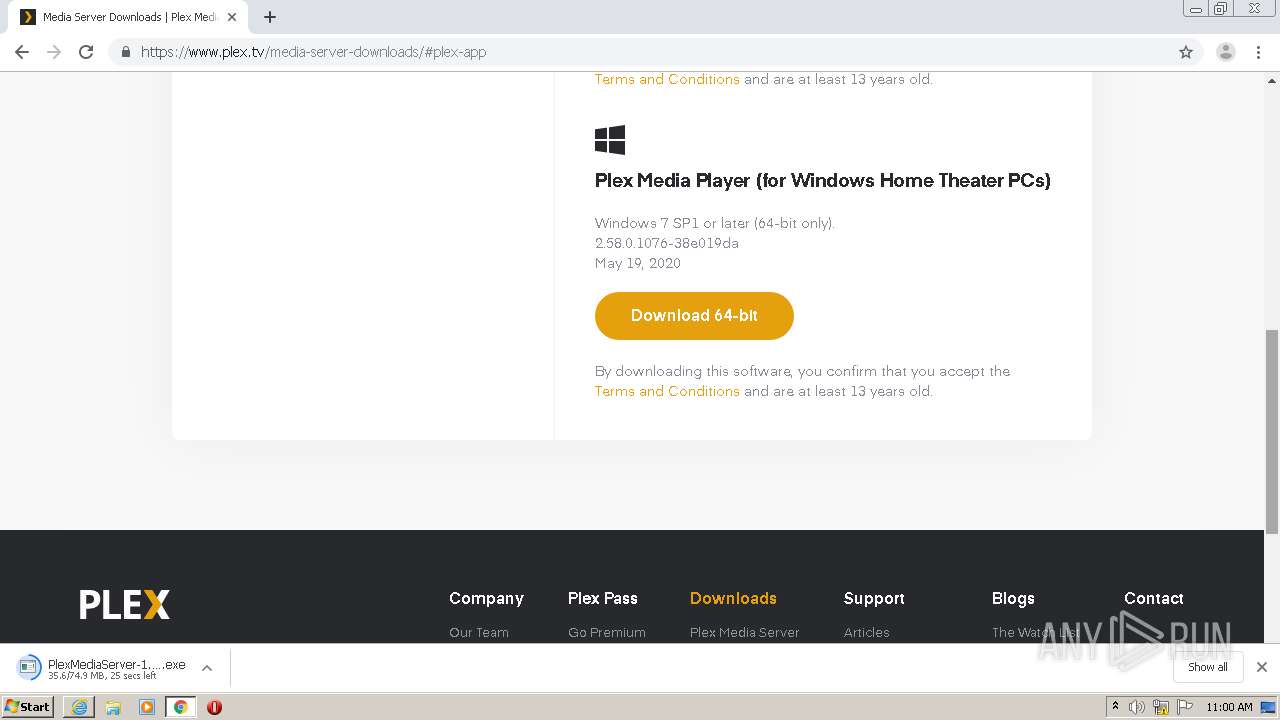
Task: Open the Articles footer link
Action: (x=867, y=632)
